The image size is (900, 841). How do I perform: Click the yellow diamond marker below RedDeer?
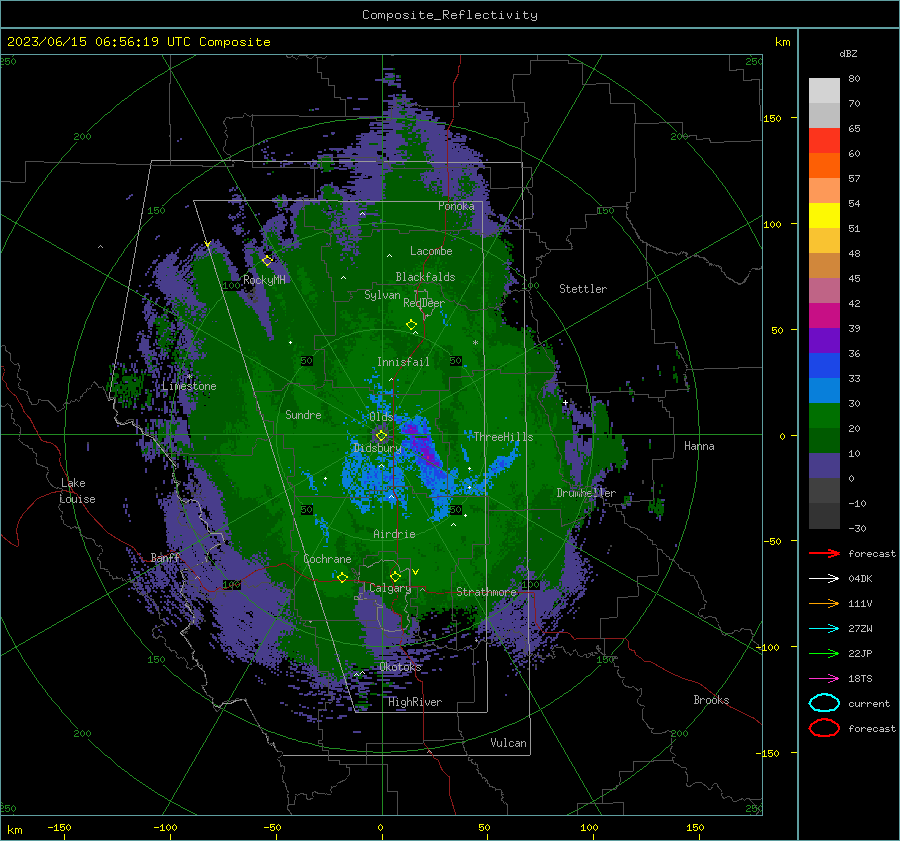tap(412, 325)
